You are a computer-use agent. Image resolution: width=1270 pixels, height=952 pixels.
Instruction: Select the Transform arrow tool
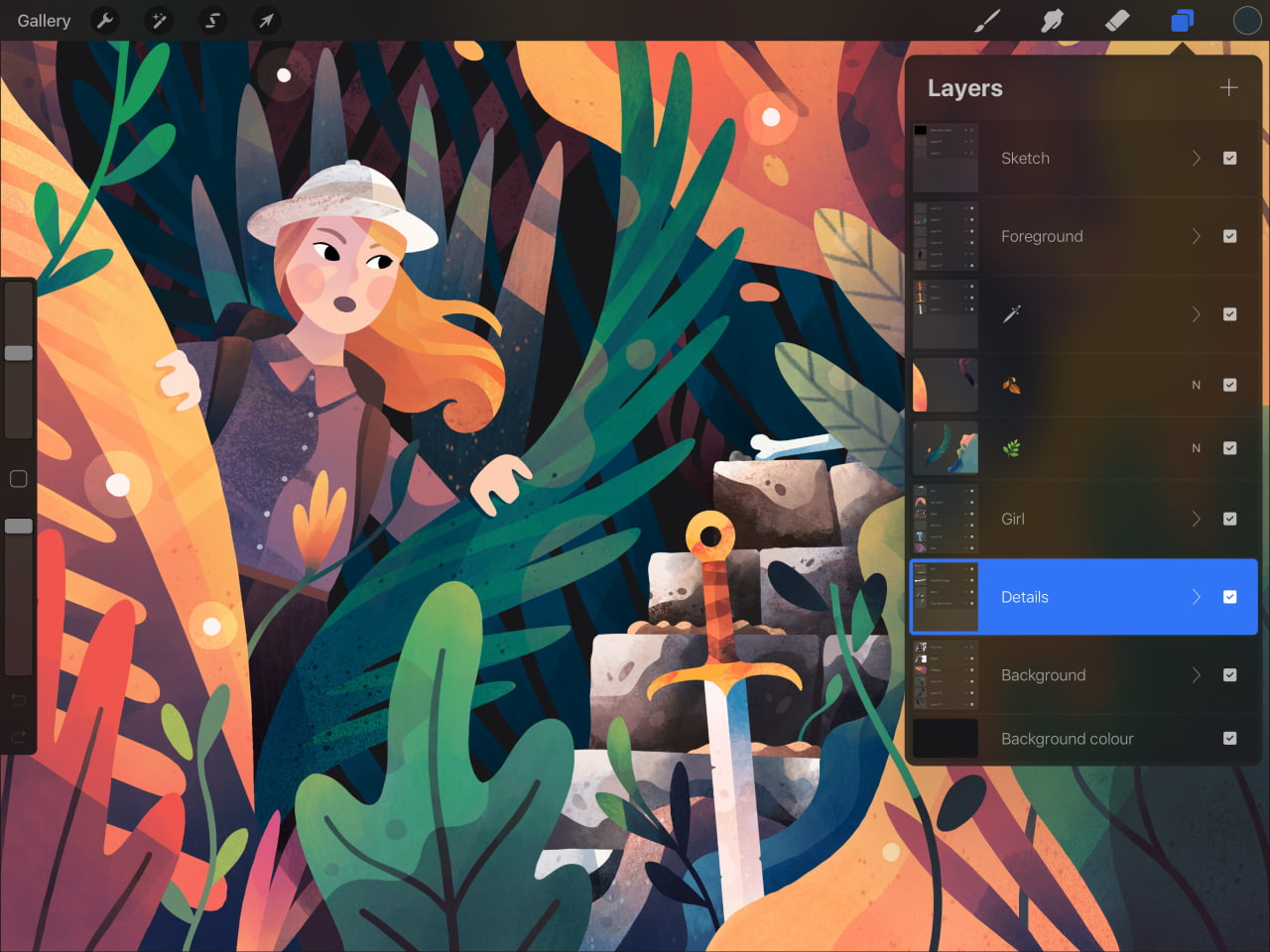265,20
